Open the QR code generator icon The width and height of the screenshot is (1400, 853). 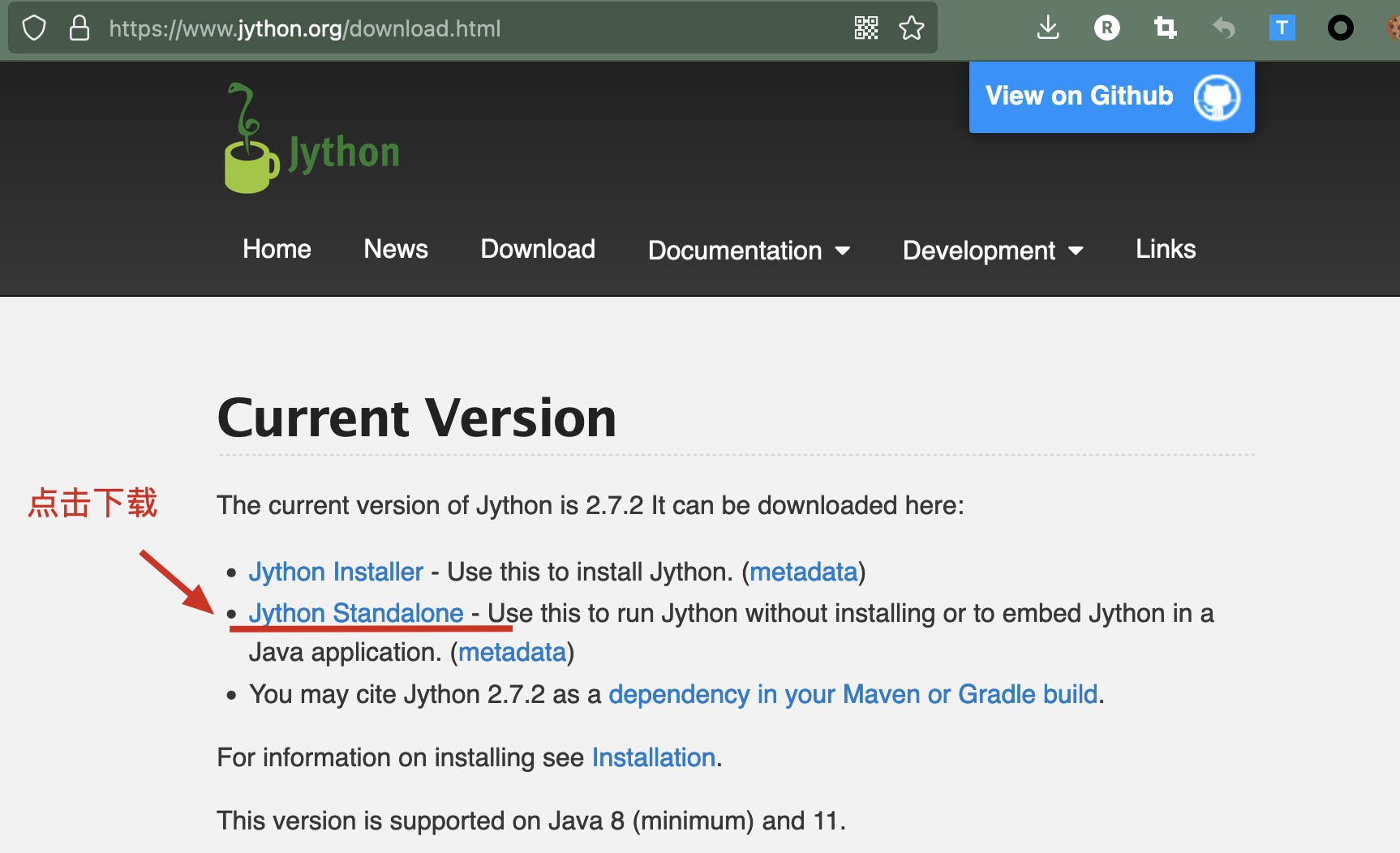(865, 28)
